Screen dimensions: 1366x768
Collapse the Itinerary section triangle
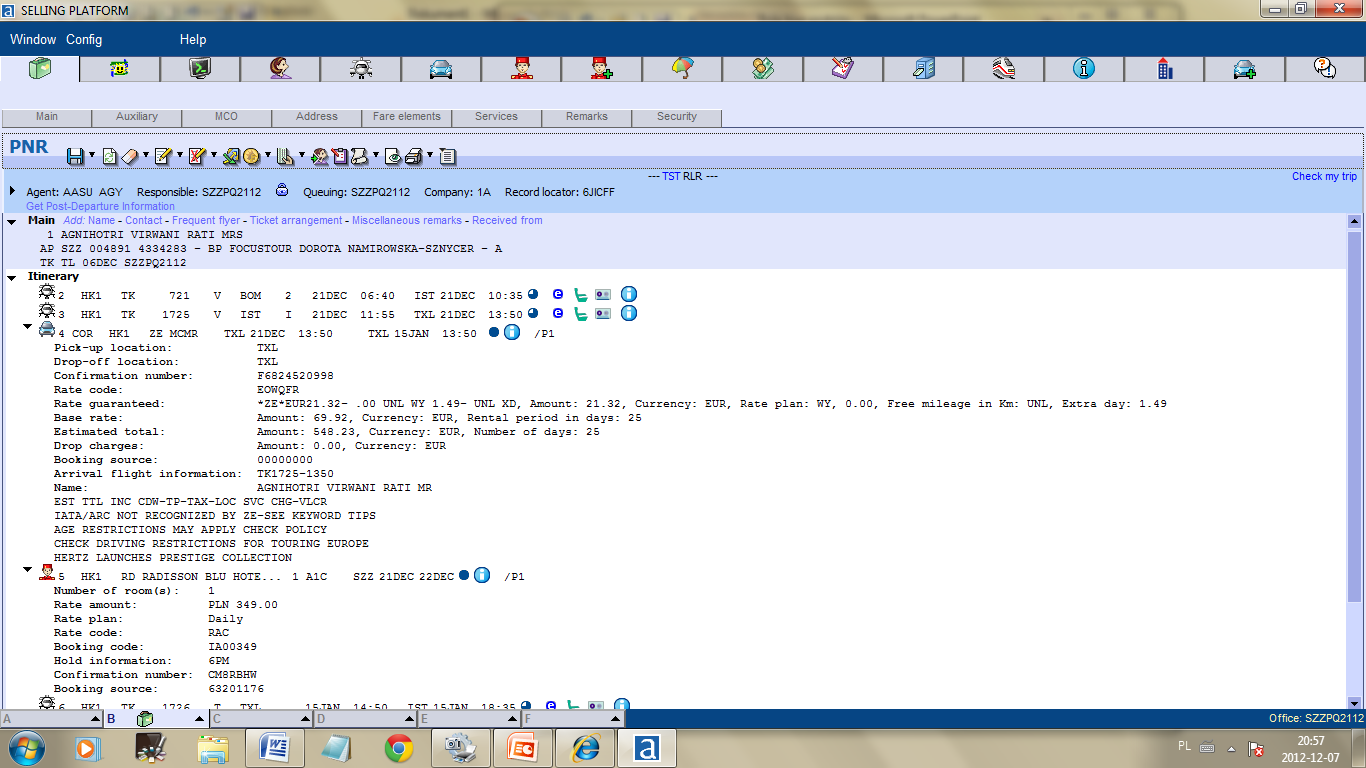(12, 278)
